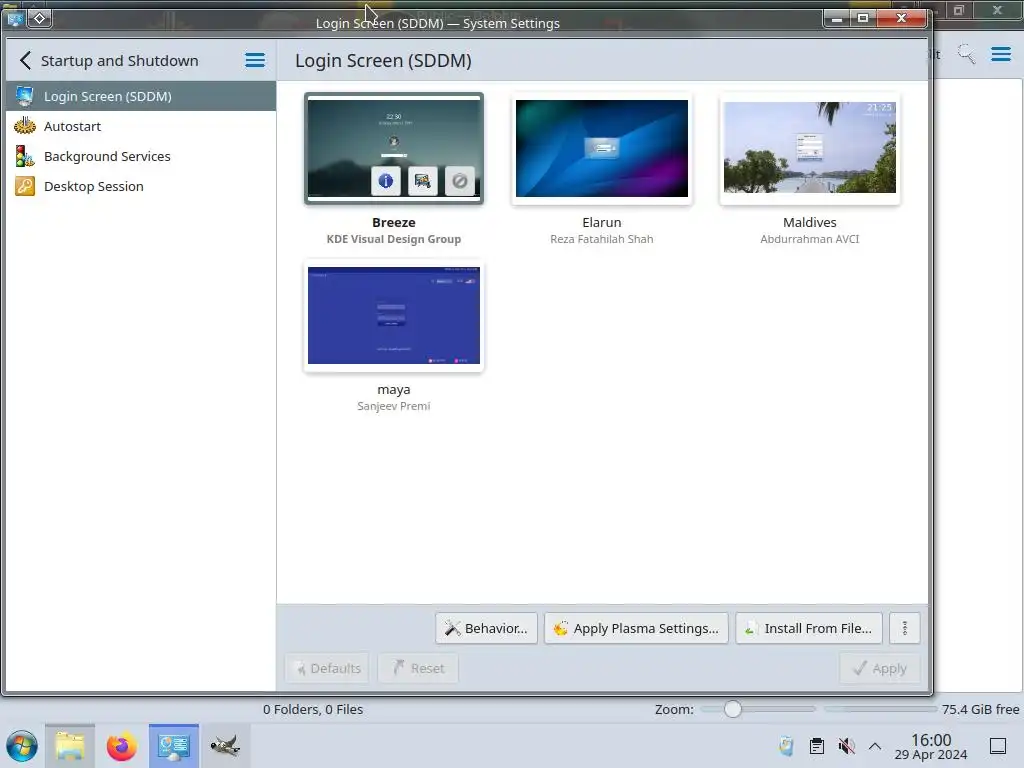Click the 'KDE Visual Design Group' author label
Screen dimensions: 1024x768
pos(394,239)
